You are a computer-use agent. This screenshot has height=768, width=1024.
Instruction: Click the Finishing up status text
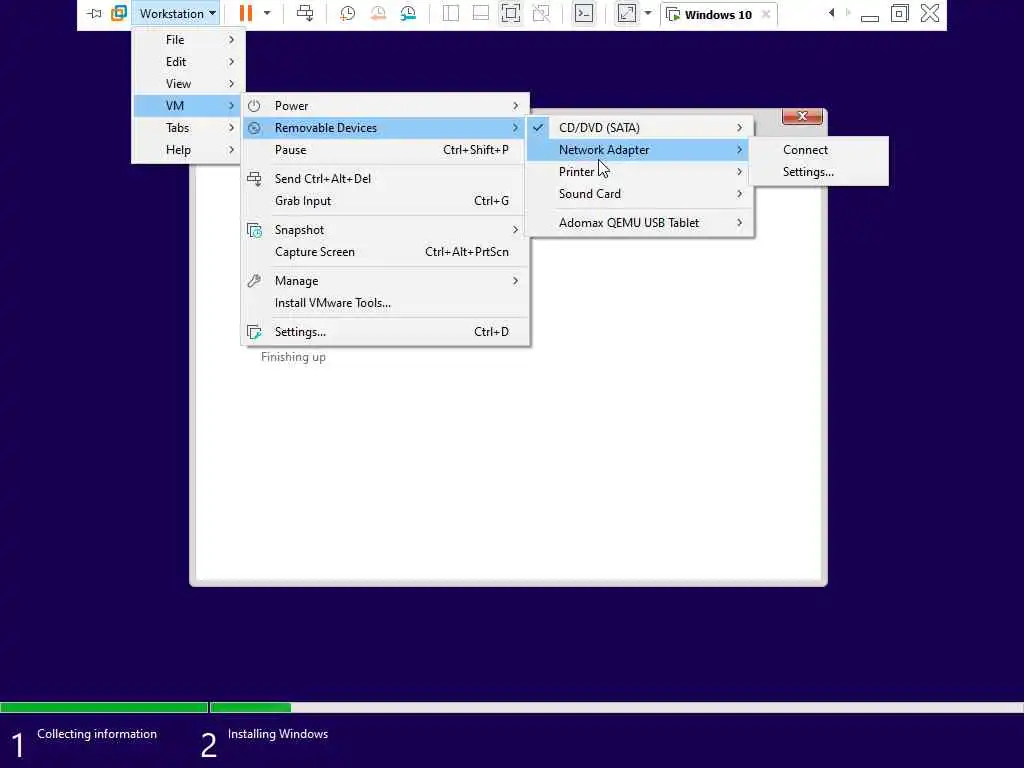(293, 357)
